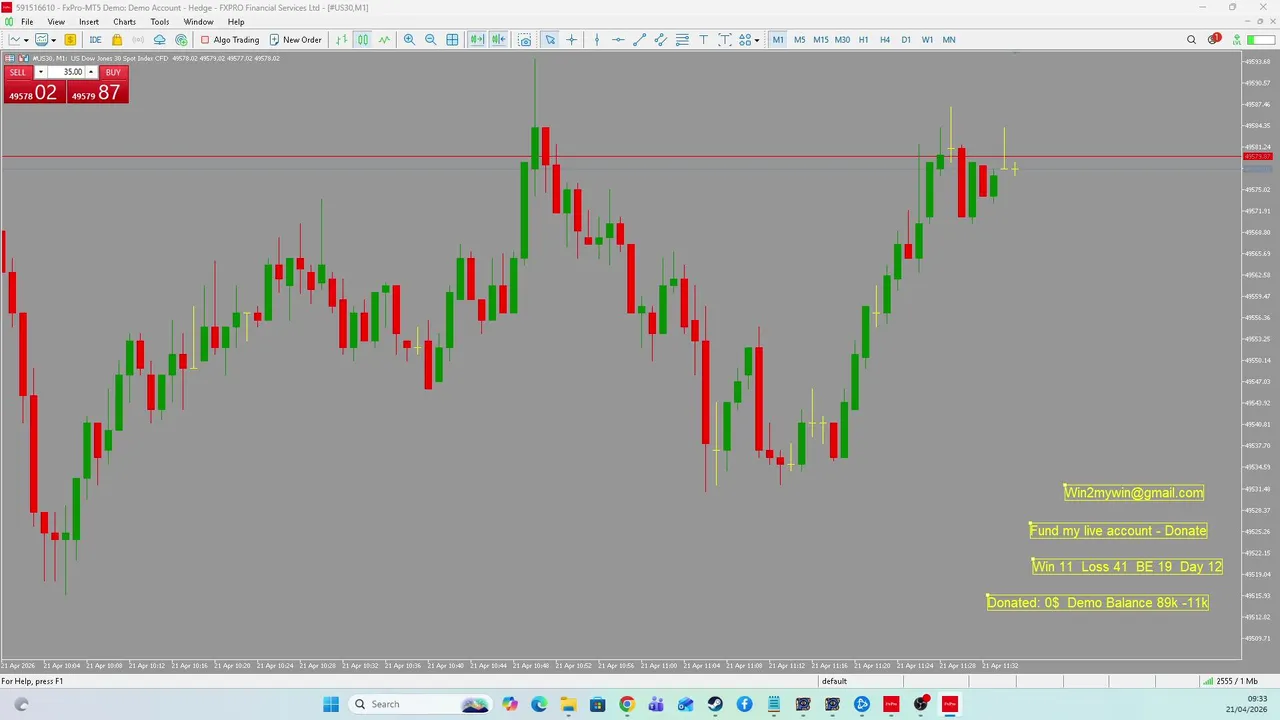Open Google Chrome from the taskbar
The image size is (1280, 720).
point(626,704)
